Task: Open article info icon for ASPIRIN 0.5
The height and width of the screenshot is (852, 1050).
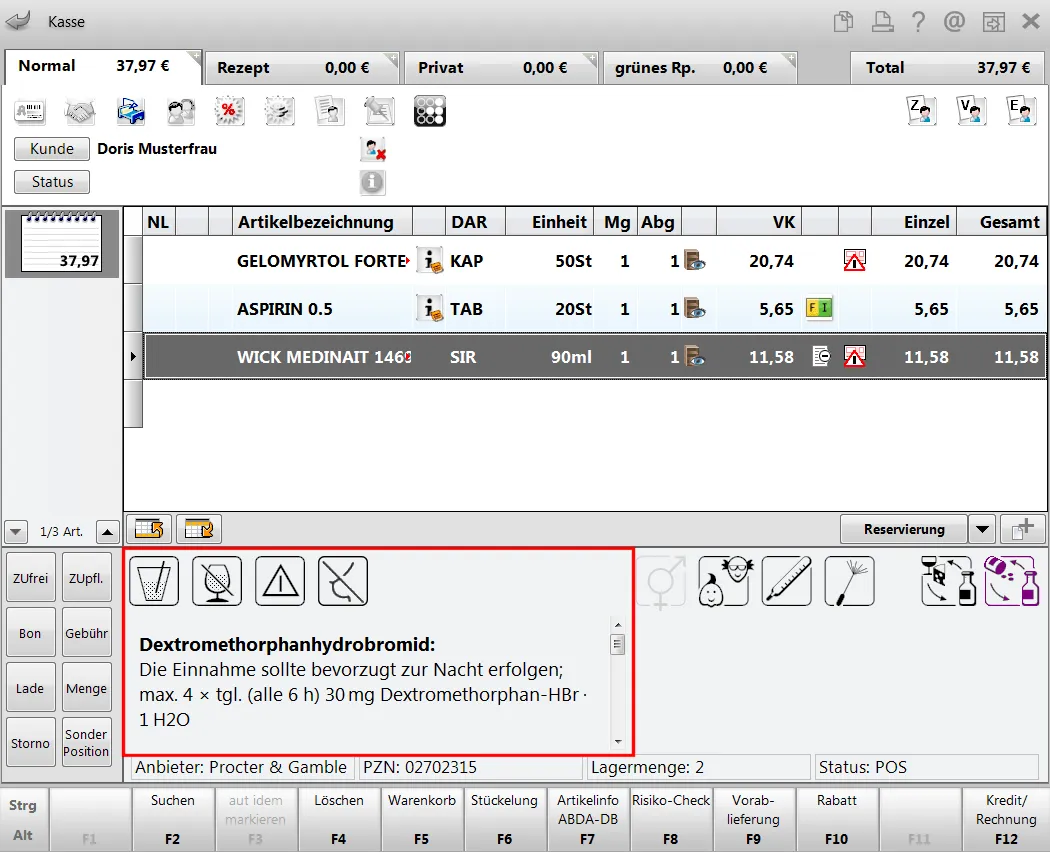Action: (429, 308)
